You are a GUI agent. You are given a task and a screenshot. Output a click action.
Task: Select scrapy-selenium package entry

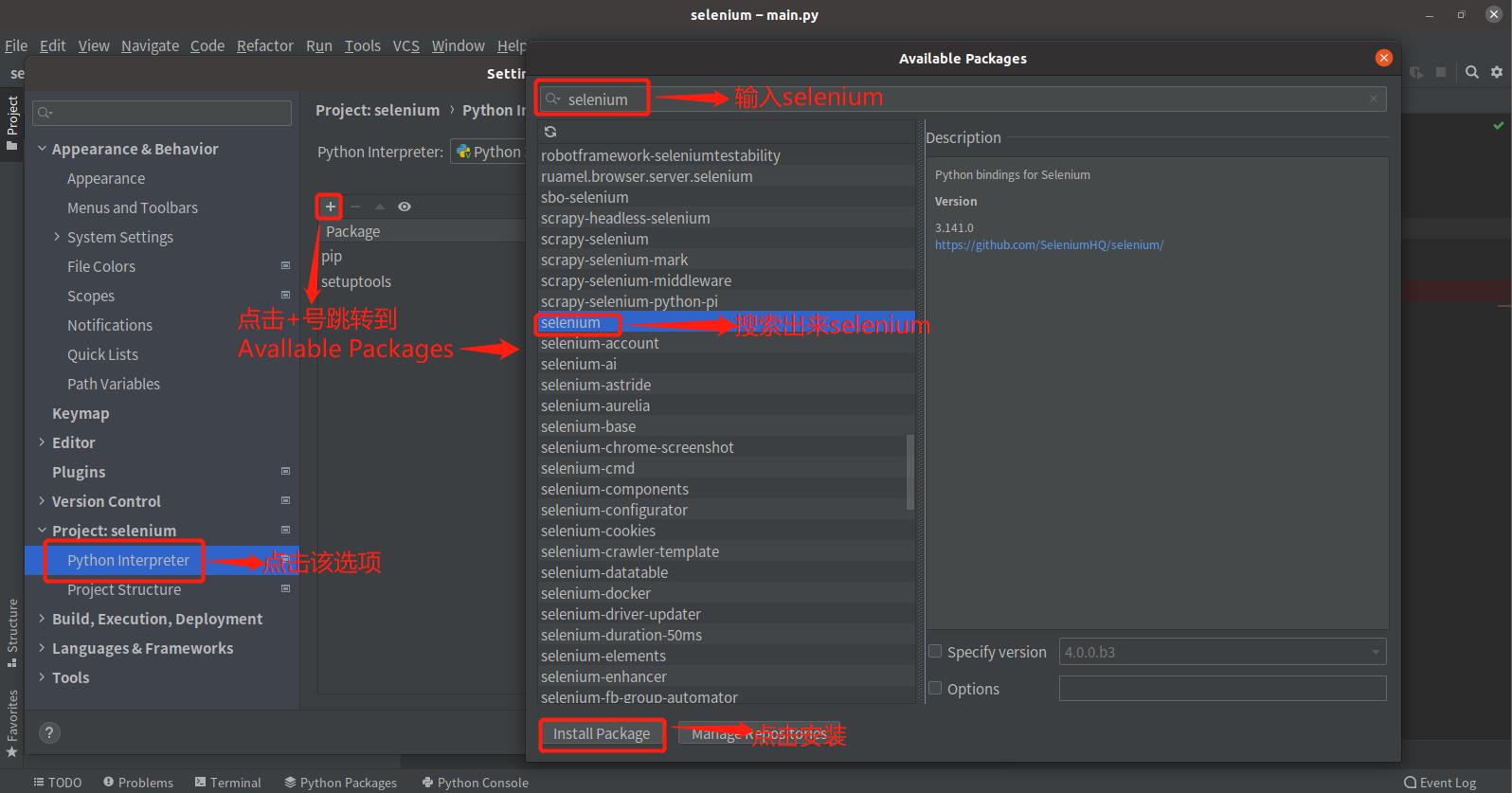click(x=726, y=239)
